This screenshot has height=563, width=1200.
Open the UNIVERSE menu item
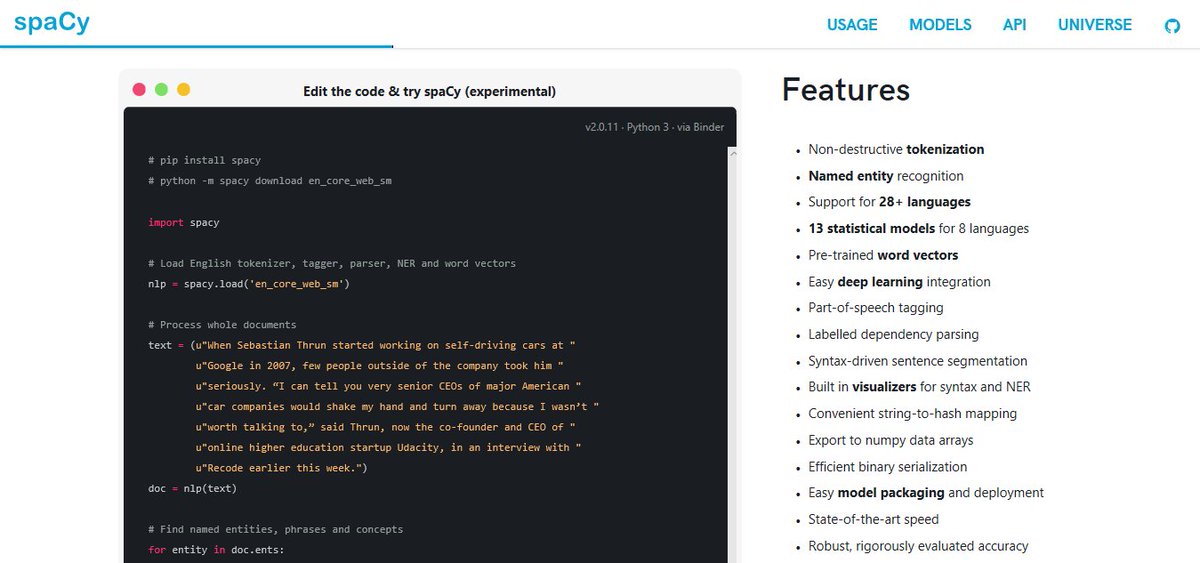pyautogui.click(x=1095, y=25)
